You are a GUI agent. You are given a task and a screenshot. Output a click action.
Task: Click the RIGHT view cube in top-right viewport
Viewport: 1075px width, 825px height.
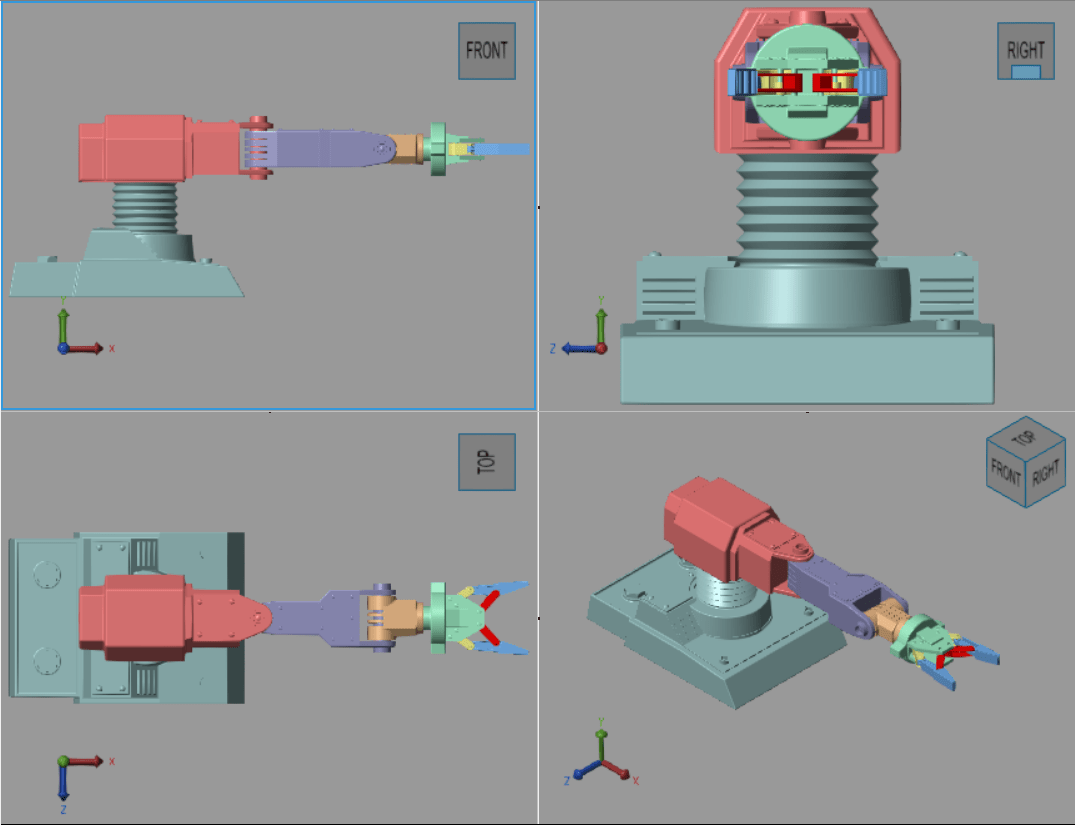pyautogui.click(x=1025, y=51)
